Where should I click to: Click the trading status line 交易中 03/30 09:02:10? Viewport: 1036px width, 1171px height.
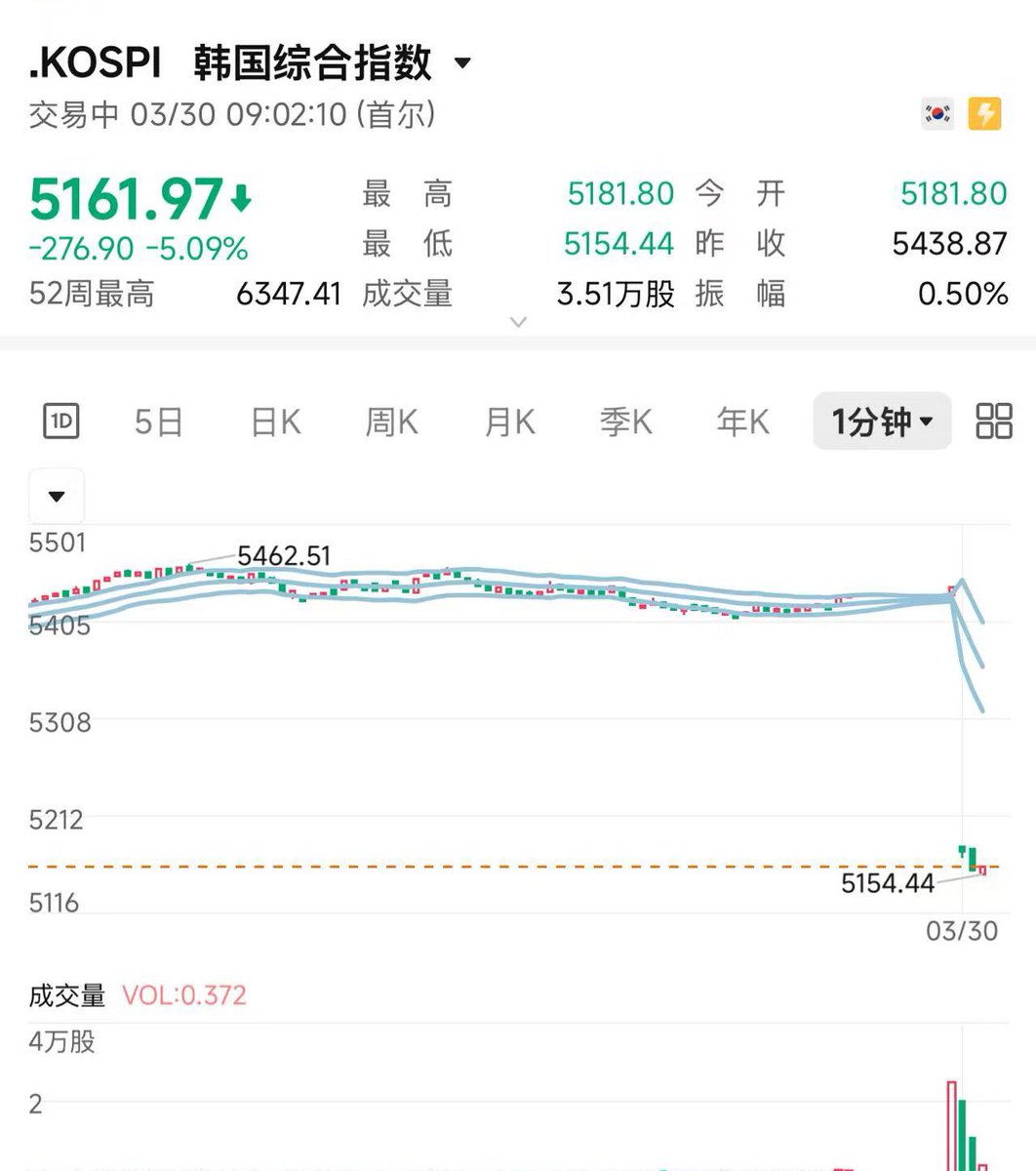231,115
